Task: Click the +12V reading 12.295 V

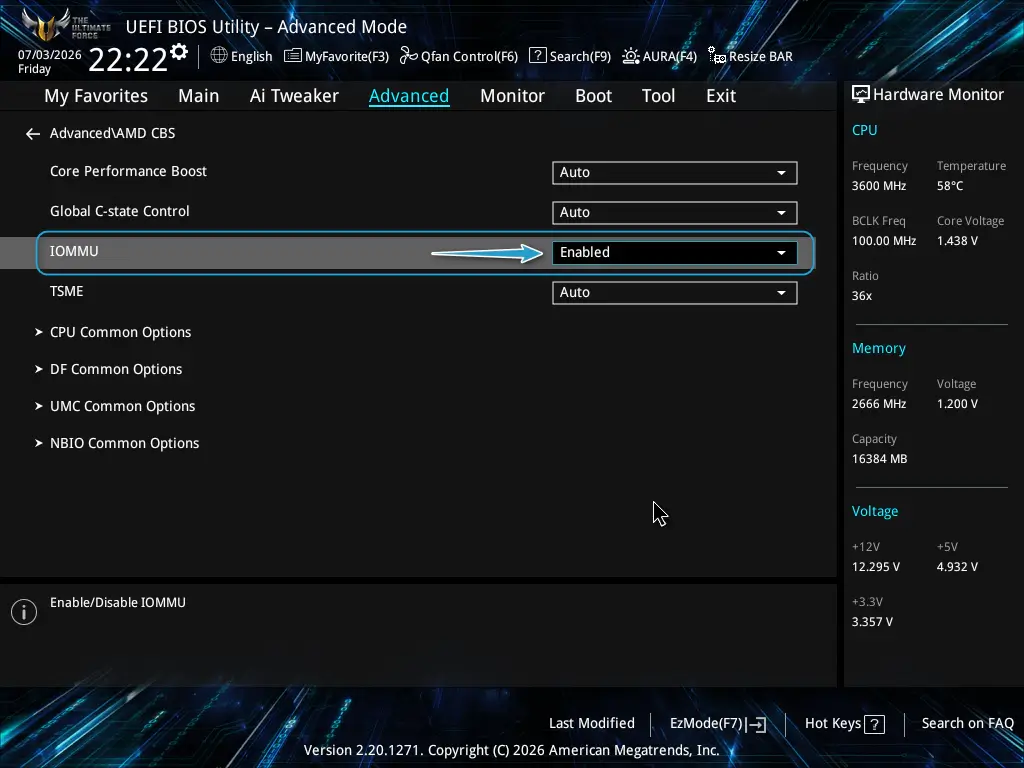Action: pos(875,567)
